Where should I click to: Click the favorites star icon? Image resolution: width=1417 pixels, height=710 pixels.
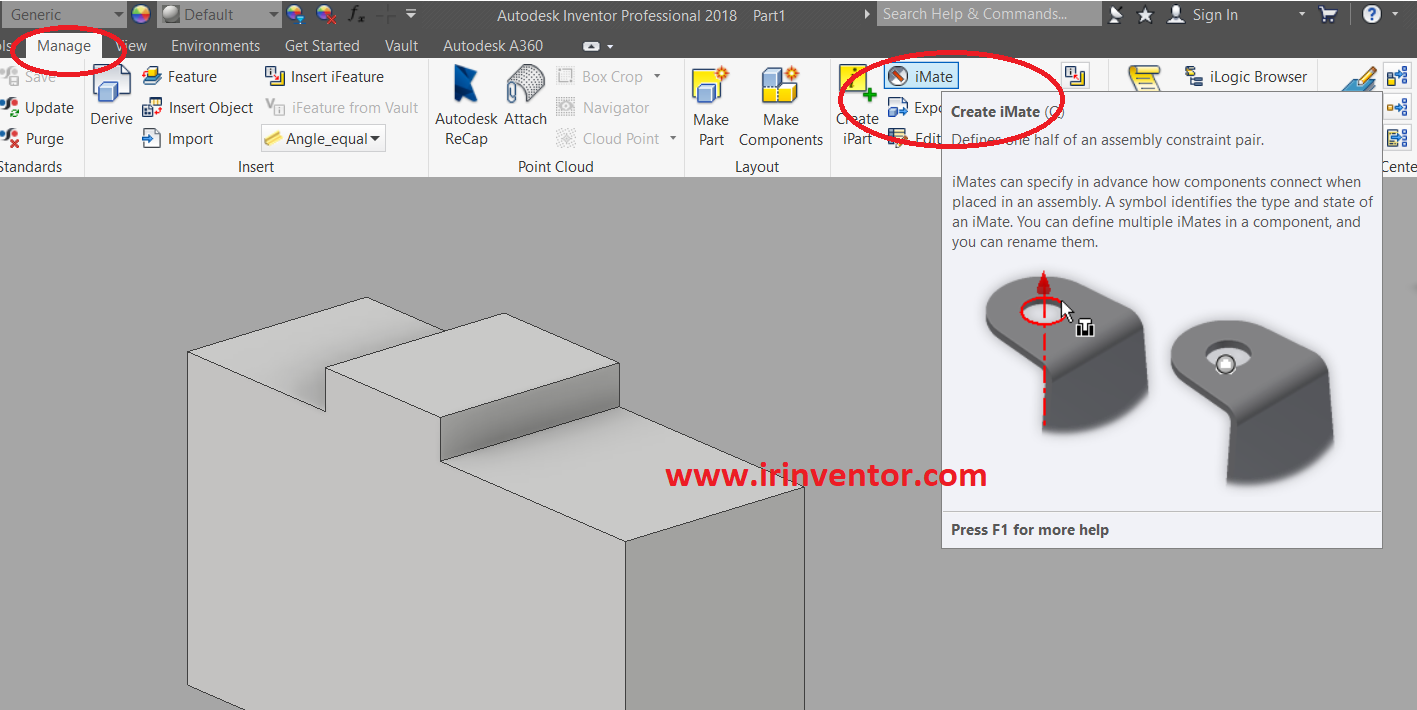pyautogui.click(x=1146, y=14)
